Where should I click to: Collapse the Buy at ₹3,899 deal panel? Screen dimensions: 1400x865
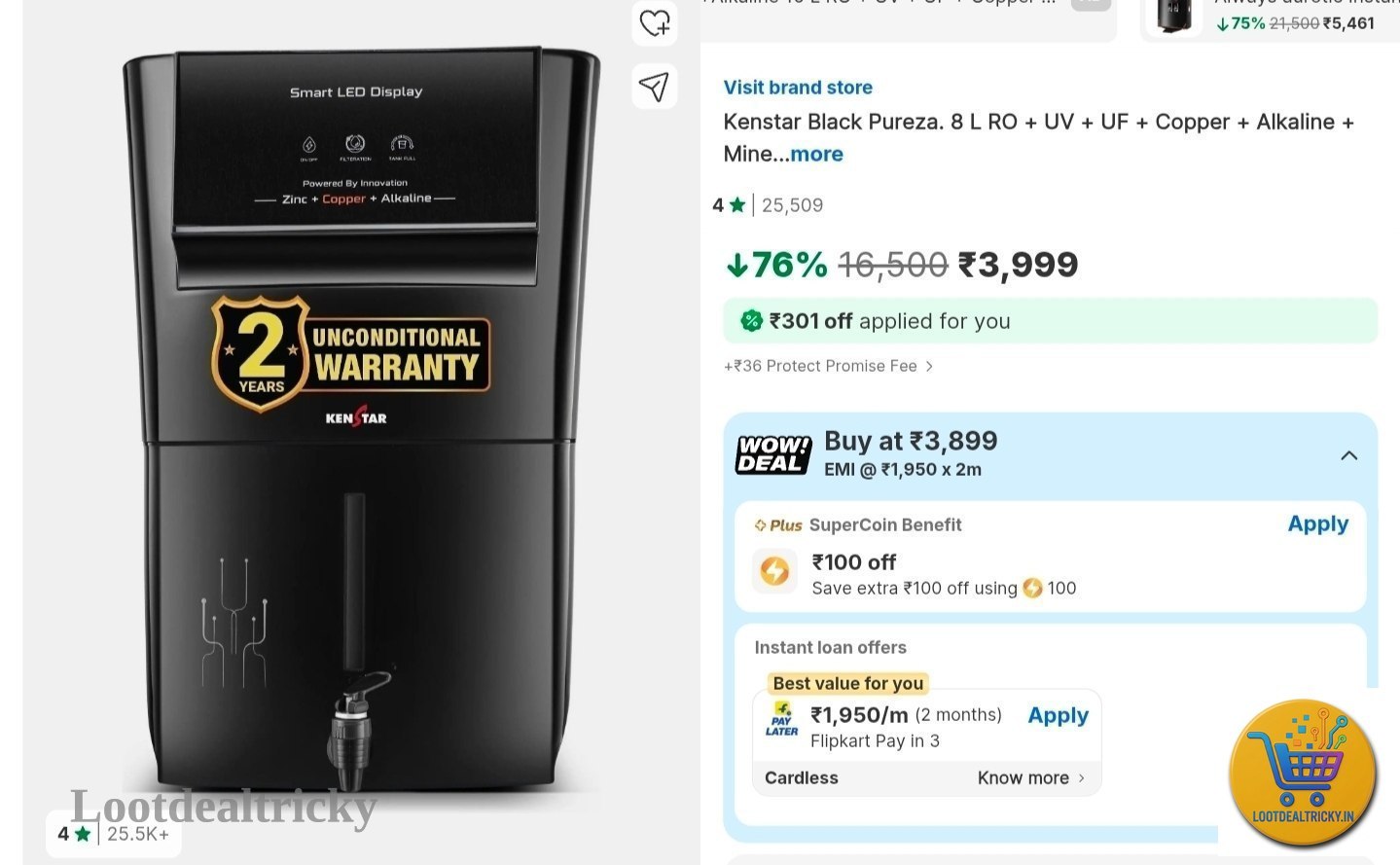(1348, 455)
